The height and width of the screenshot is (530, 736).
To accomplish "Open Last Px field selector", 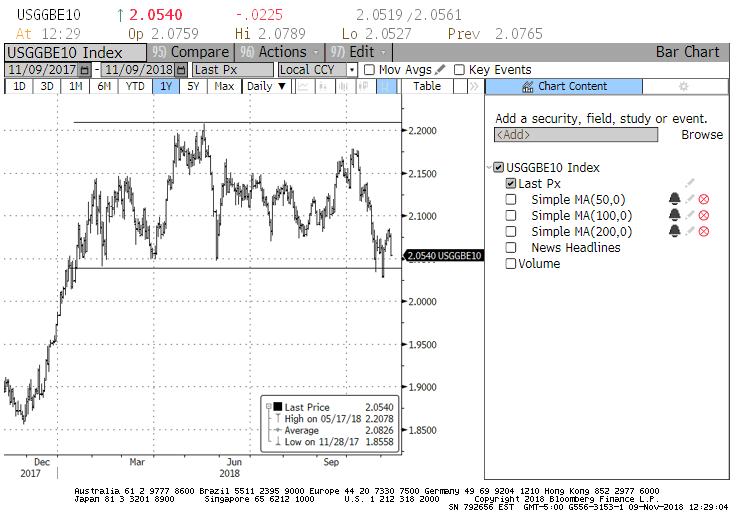I will point(232,70).
